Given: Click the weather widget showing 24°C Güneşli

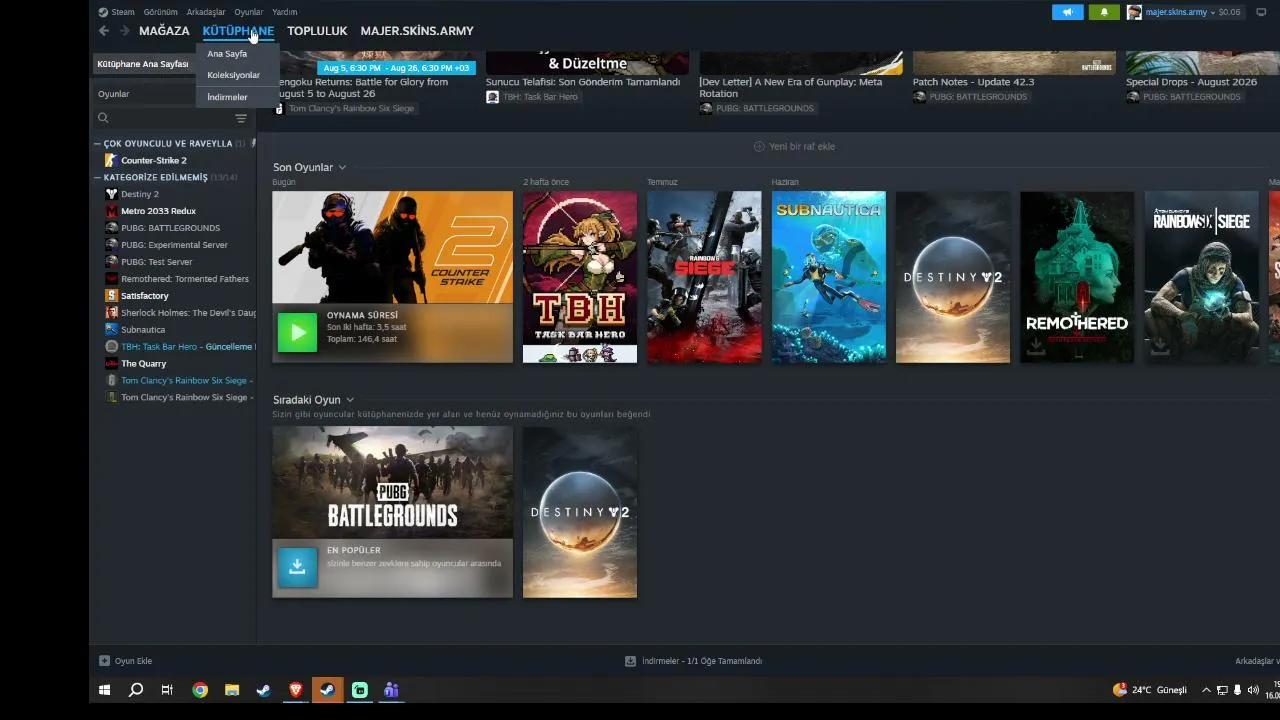Looking at the screenshot, I should point(1150,690).
